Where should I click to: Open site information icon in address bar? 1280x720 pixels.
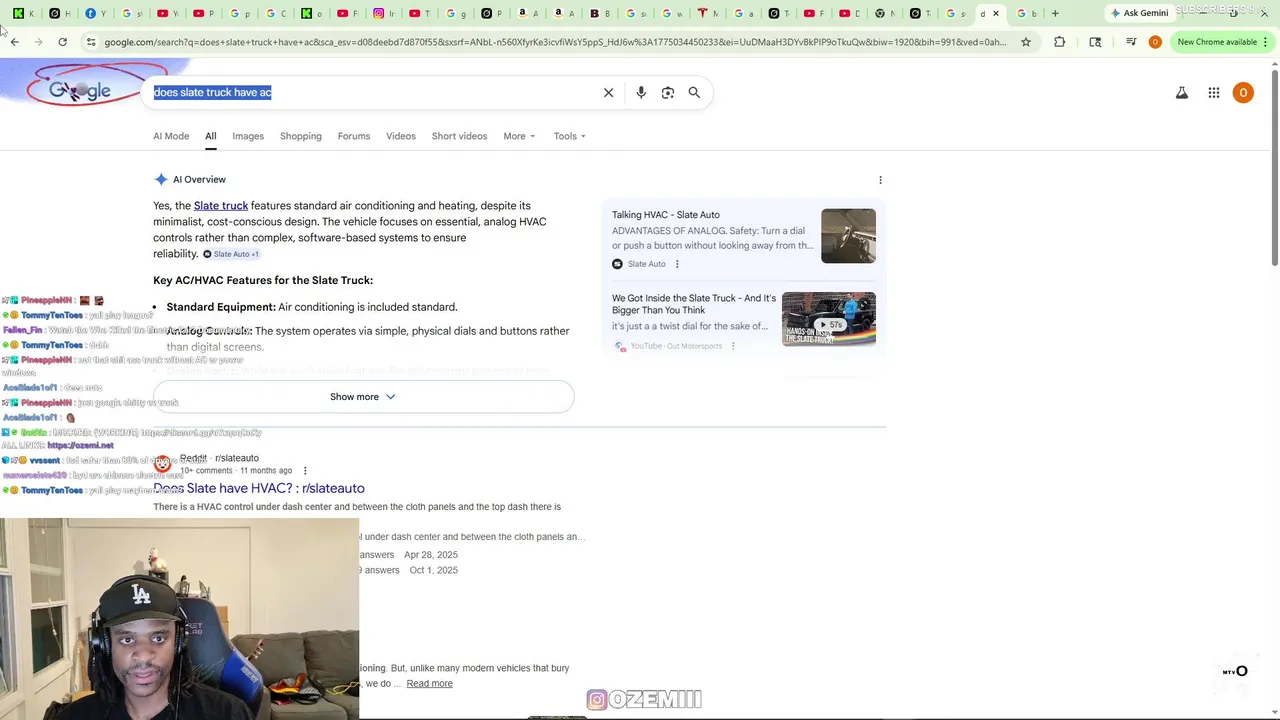click(x=91, y=42)
